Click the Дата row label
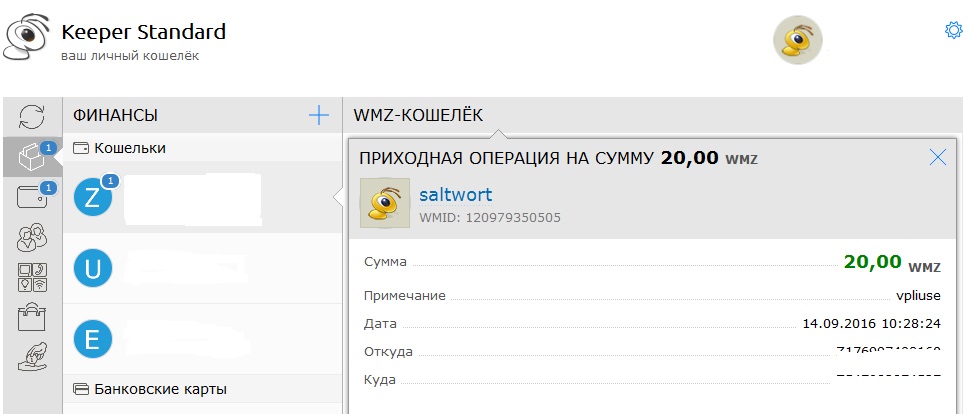This screenshot has height=414, width=968. click(380, 324)
